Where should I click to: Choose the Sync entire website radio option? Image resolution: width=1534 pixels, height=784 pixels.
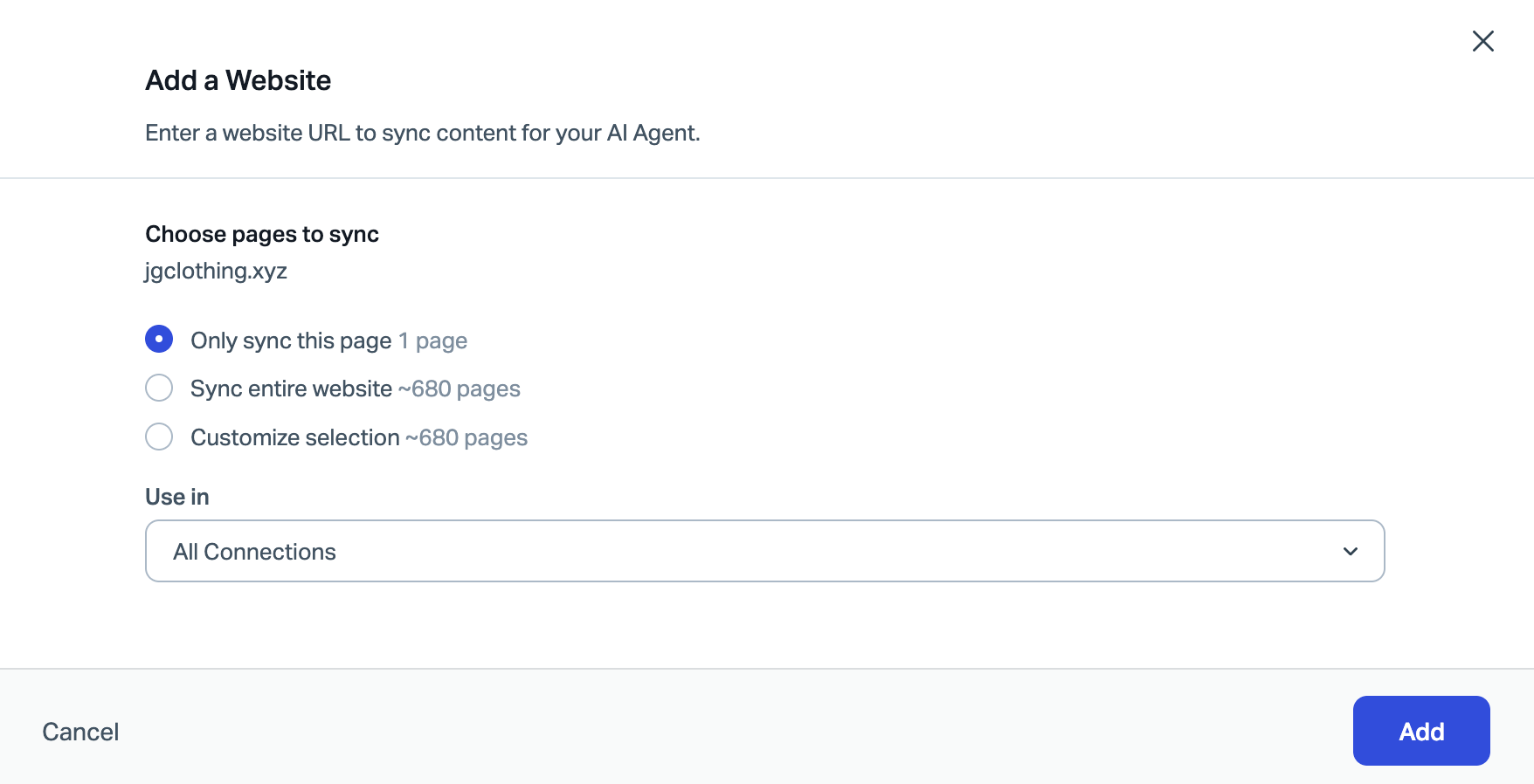(159, 388)
